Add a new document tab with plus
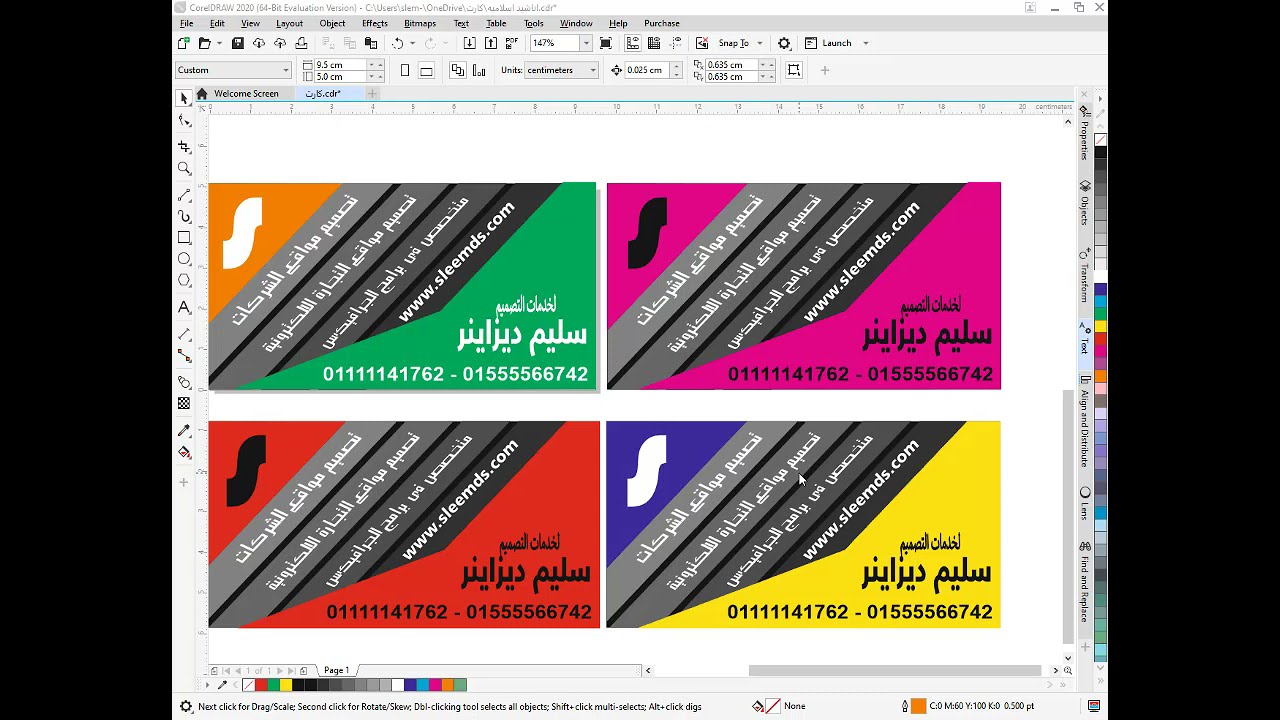Viewport: 1280px width, 720px height. point(371,94)
